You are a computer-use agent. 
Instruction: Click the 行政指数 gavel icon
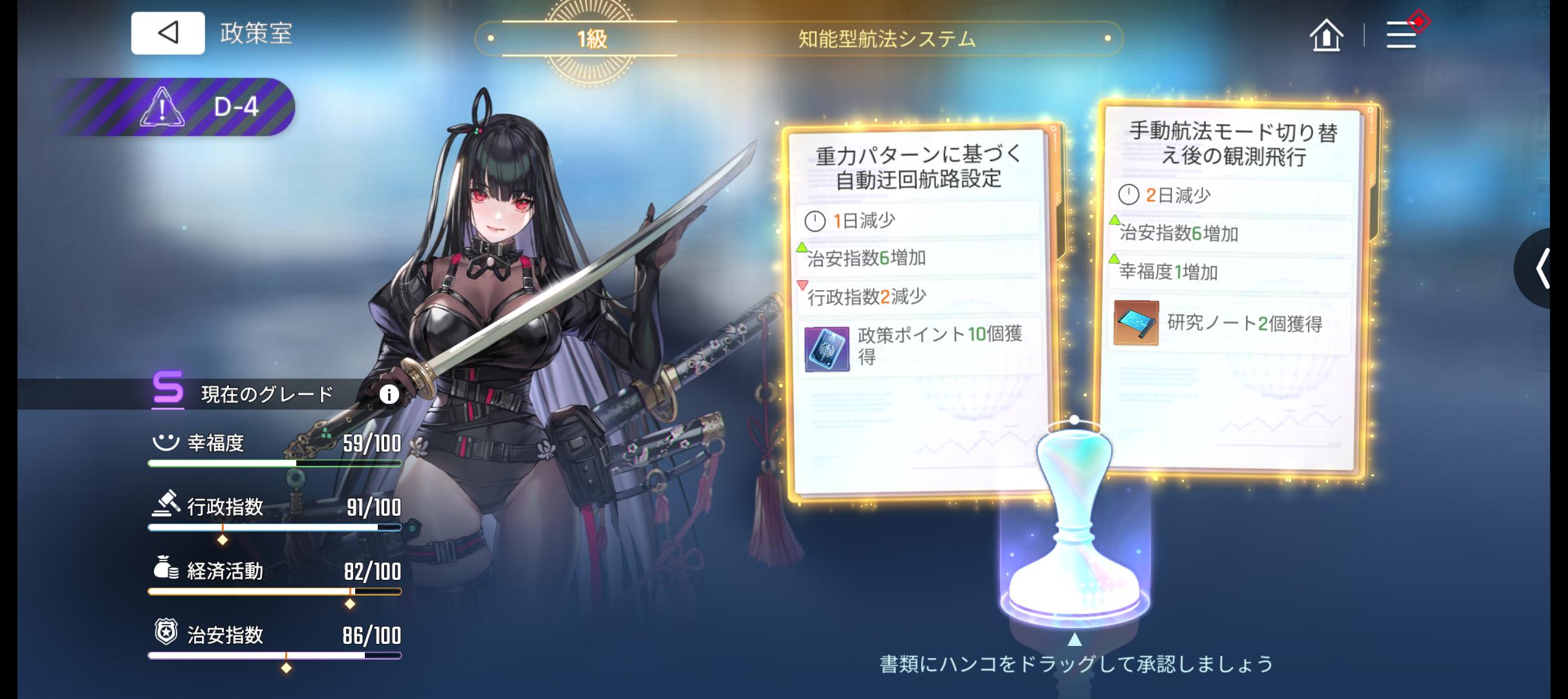click(166, 504)
